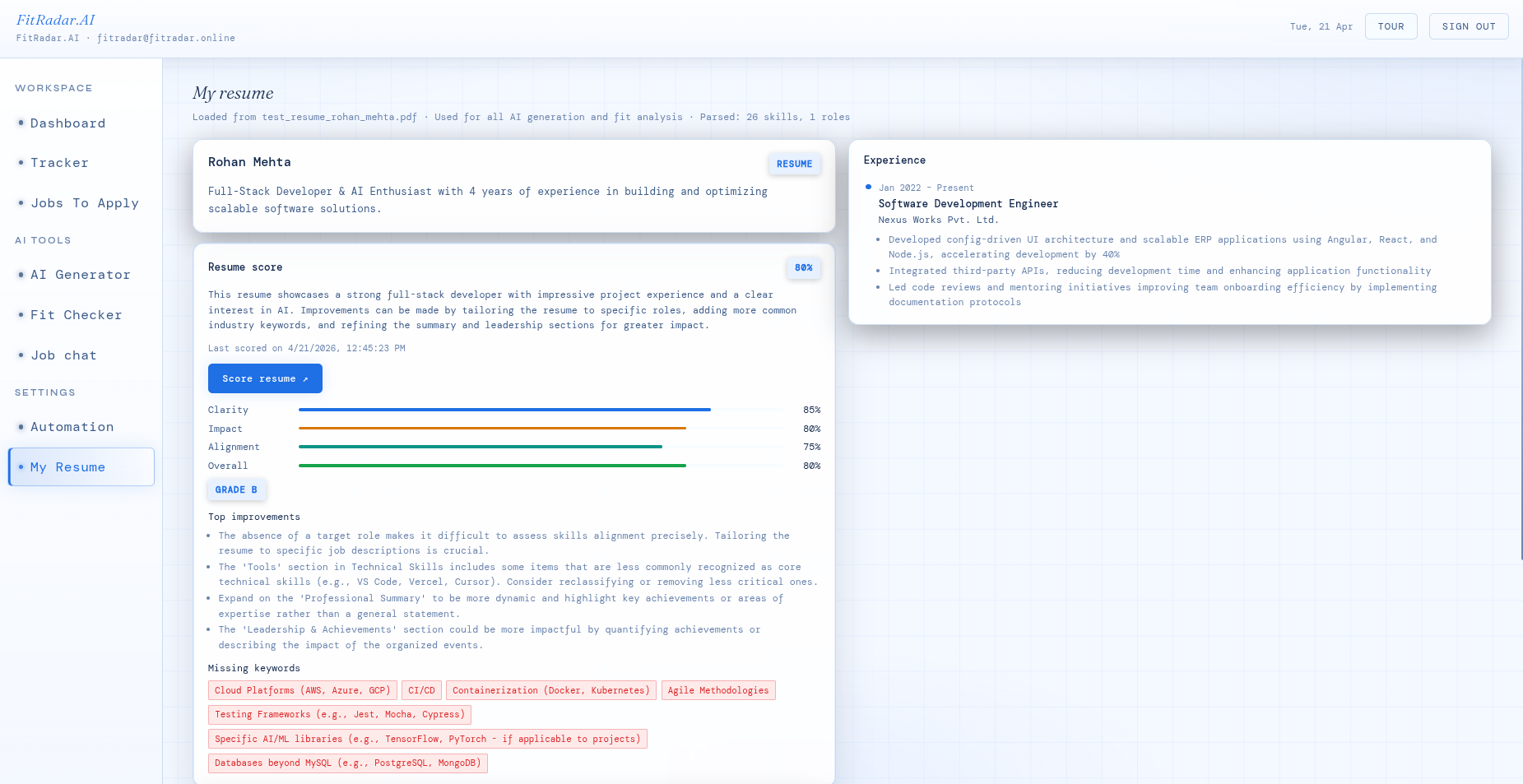This screenshot has width=1523, height=784.
Task: Go to Tracker in the sidebar
Action: (81, 163)
